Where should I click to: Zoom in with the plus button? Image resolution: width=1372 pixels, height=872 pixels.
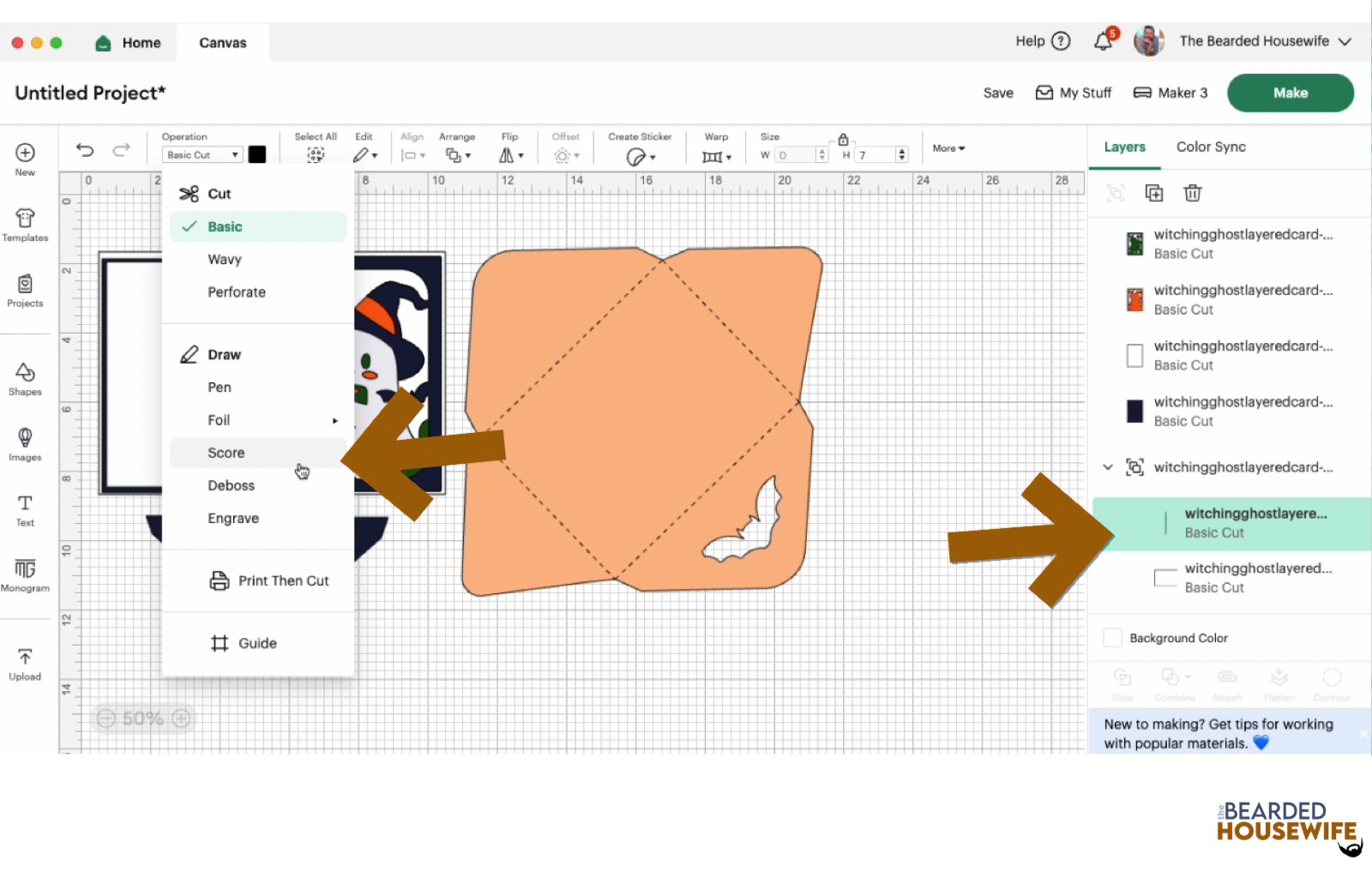(x=181, y=719)
